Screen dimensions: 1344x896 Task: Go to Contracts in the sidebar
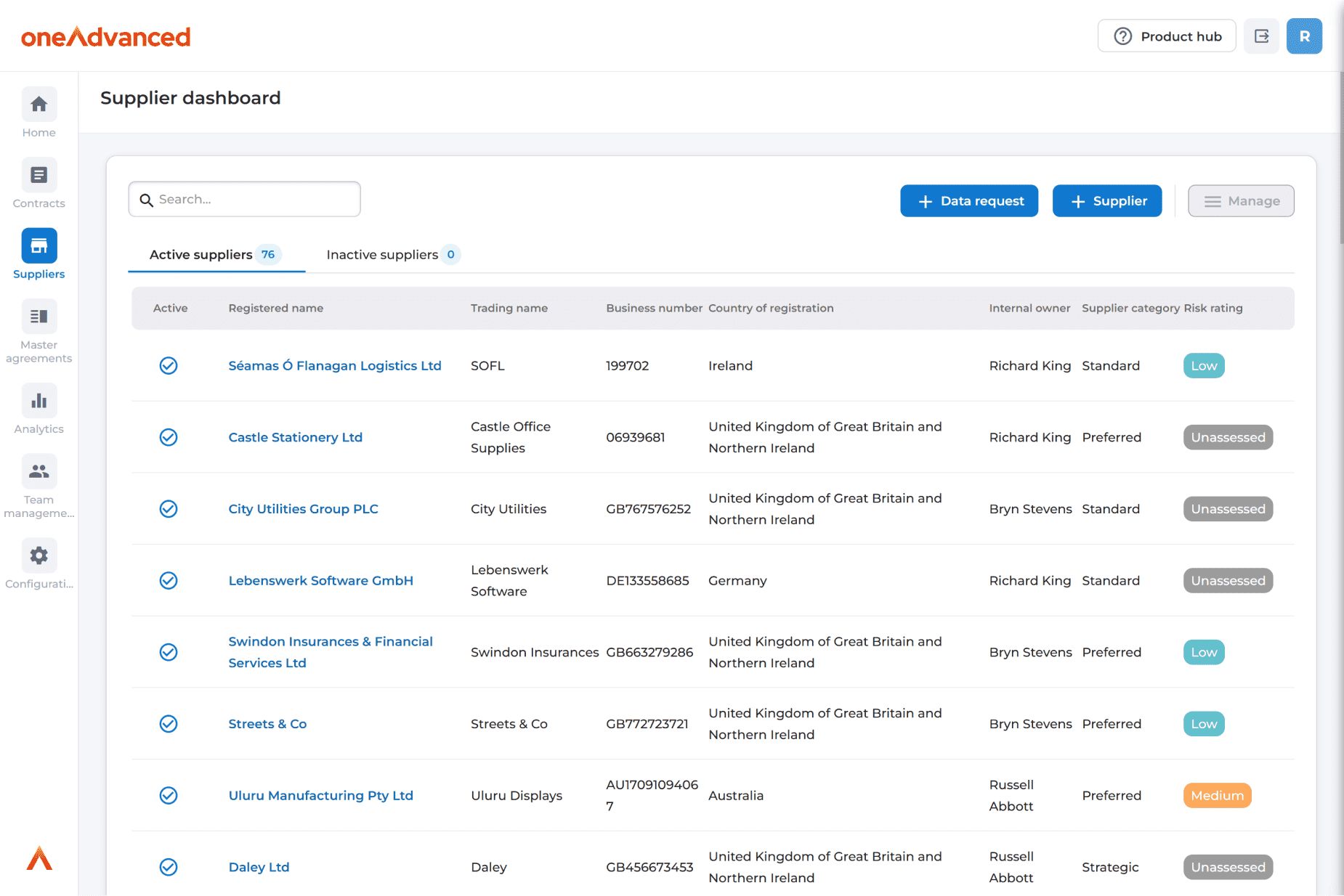pyautogui.click(x=39, y=176)
